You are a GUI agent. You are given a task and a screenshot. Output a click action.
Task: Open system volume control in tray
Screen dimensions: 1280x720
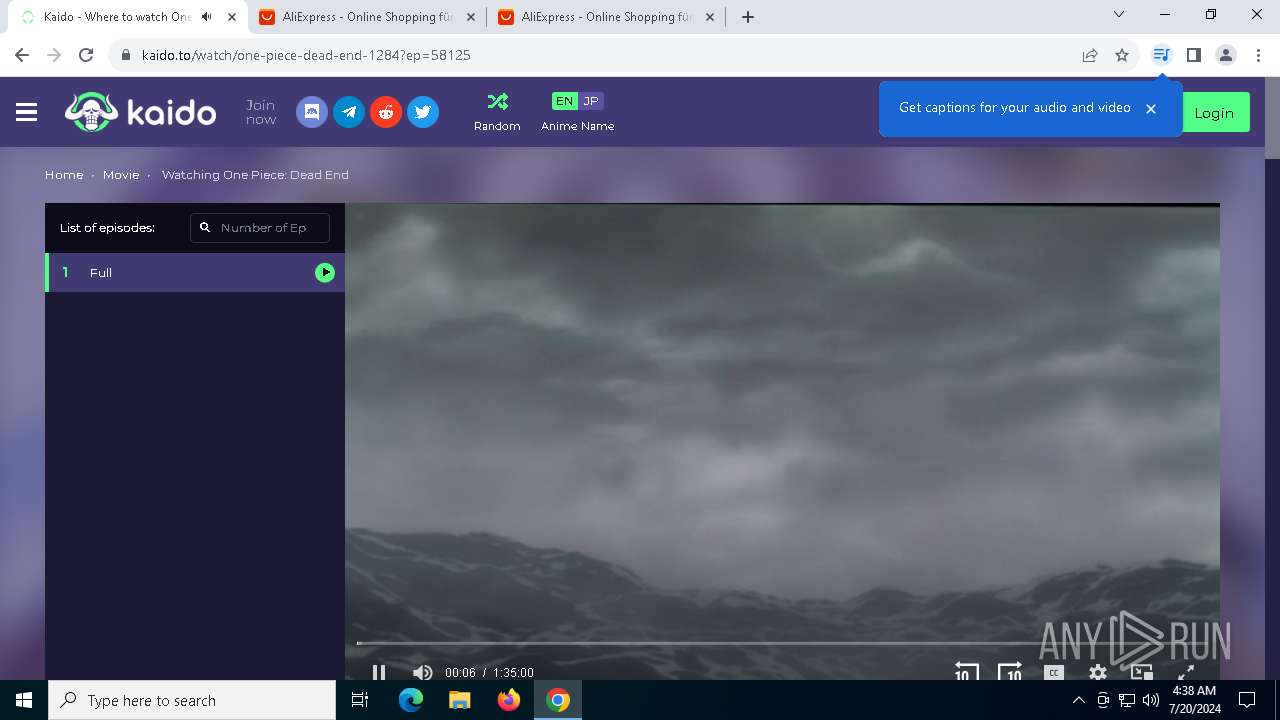(x=1150, y=700)
